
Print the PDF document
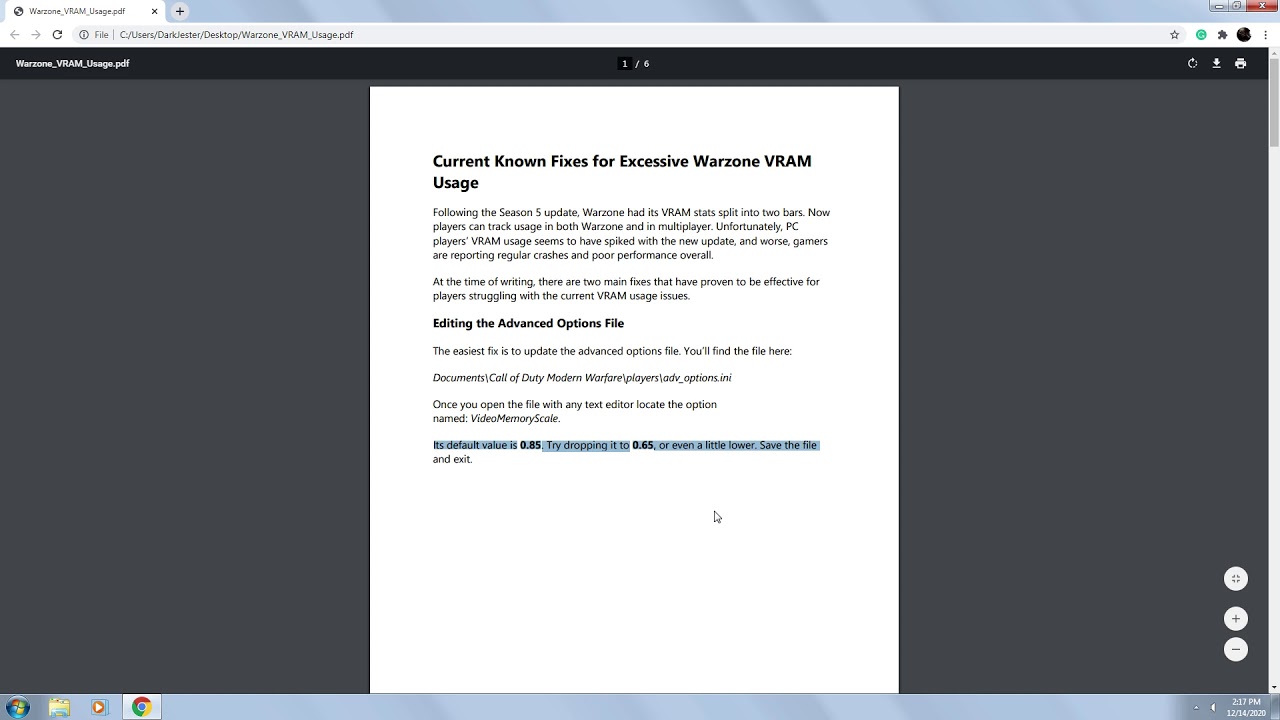coord(1240,63)
